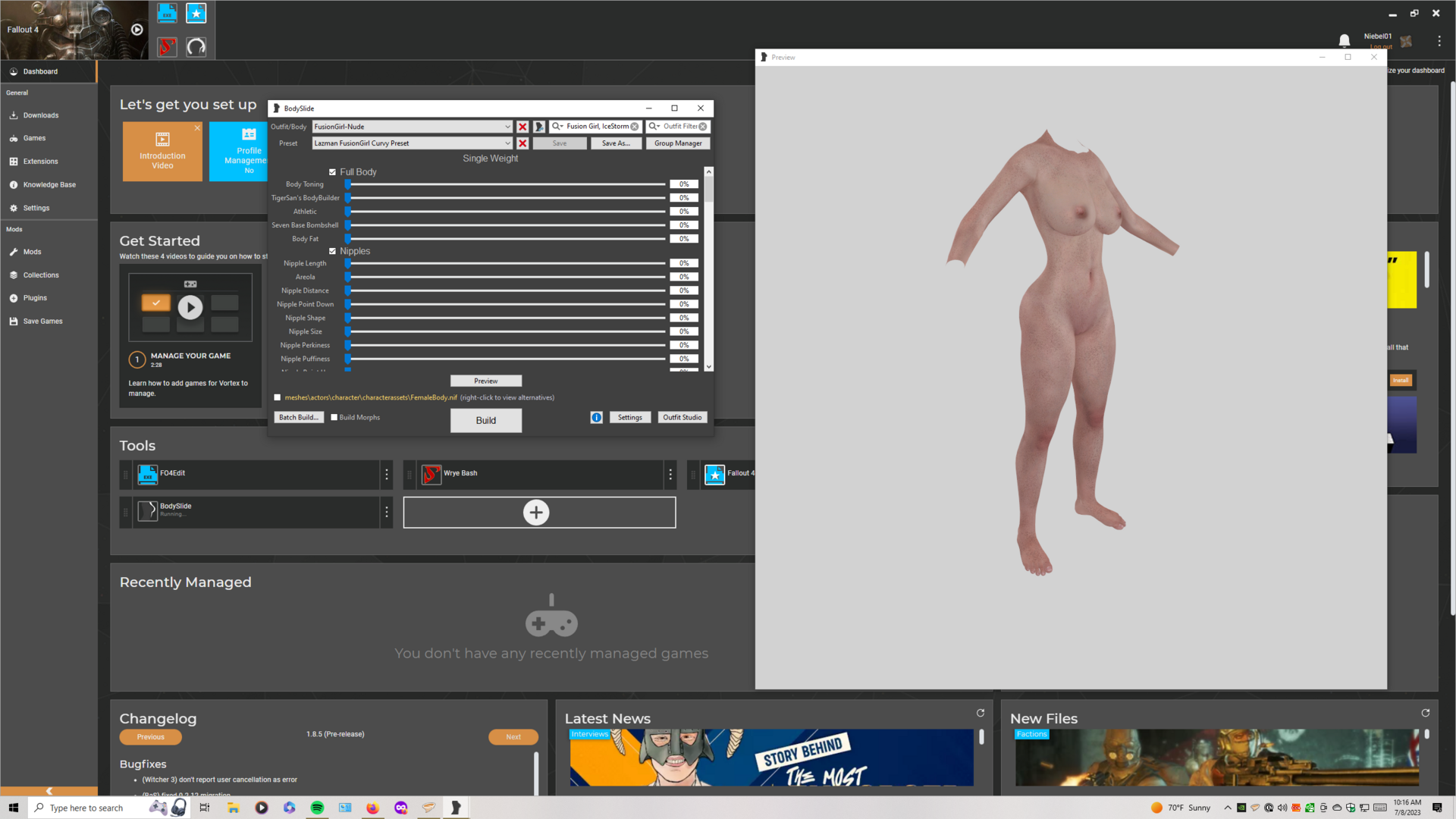The height and width of the screenshot is (819, 1456).
Task: Open the Wrye Bash tool three-dot menu
Action: [670, 475]
